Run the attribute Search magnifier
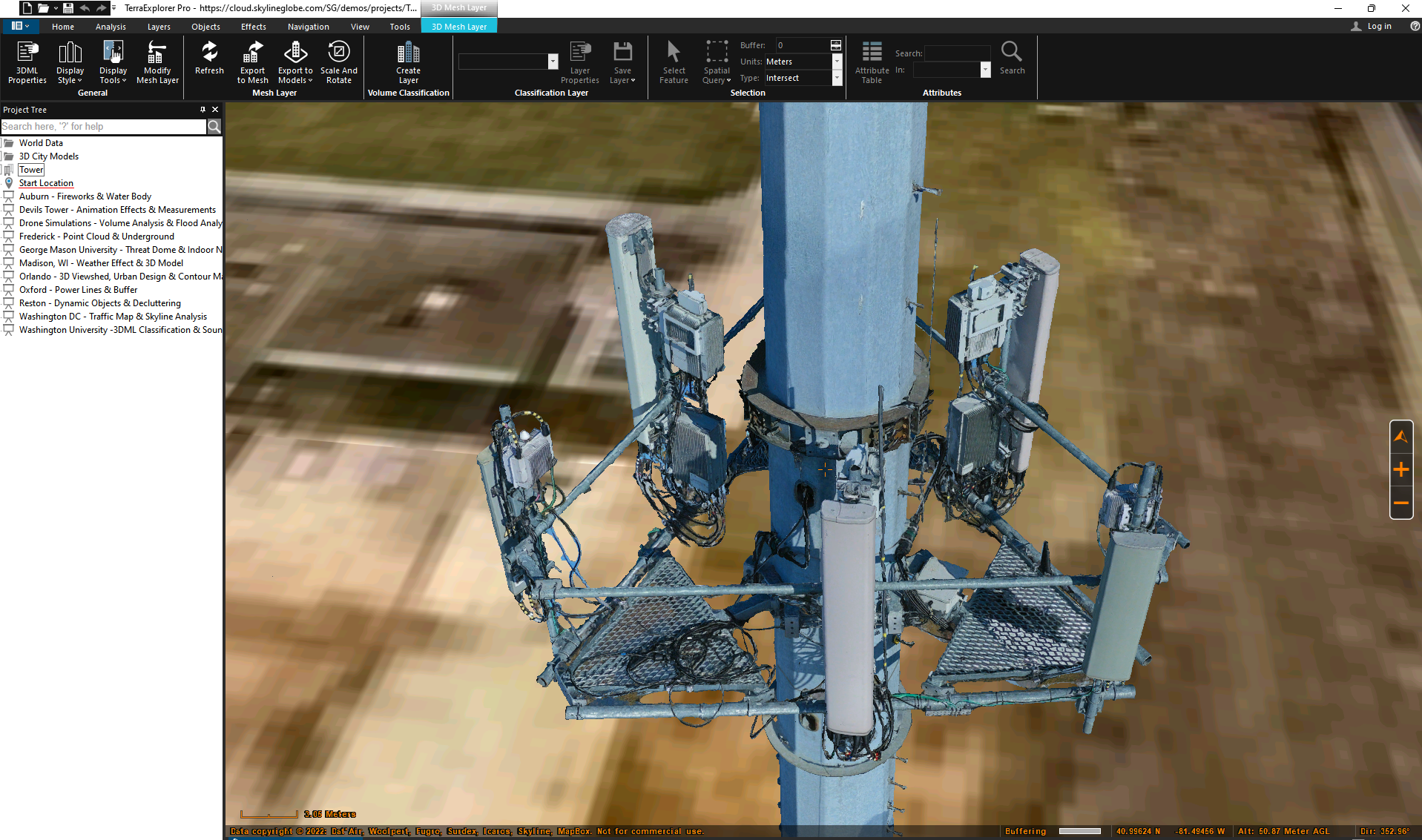The height and width of the screenshot is (840, 1422). click(1012, 58)
